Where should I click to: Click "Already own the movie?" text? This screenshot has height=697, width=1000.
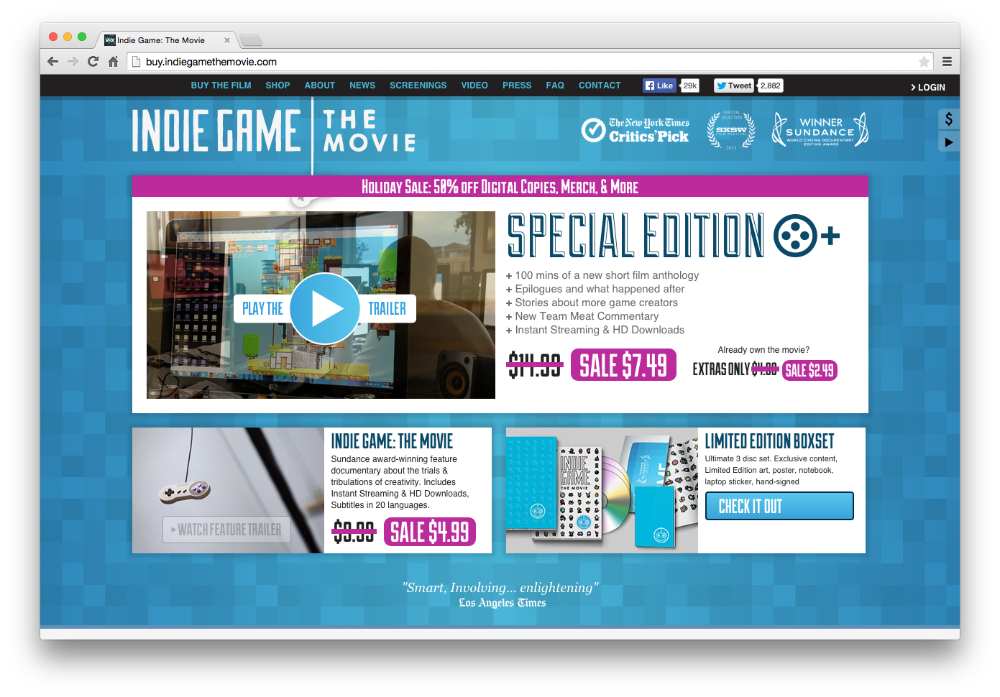(763, 349)
